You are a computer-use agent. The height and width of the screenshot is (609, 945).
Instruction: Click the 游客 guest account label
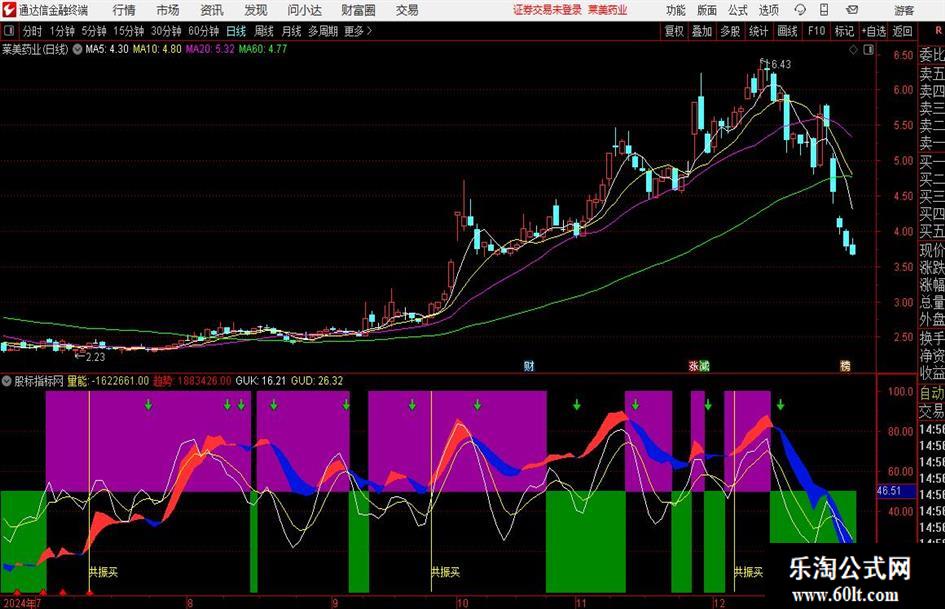pyautogui.click(x=904, y=10)
